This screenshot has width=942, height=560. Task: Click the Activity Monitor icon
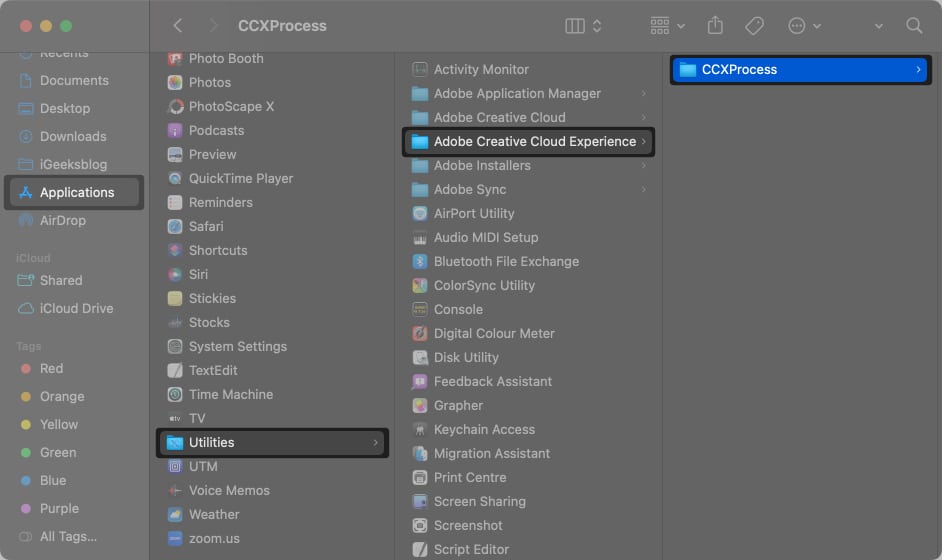[x=420, y=70]
